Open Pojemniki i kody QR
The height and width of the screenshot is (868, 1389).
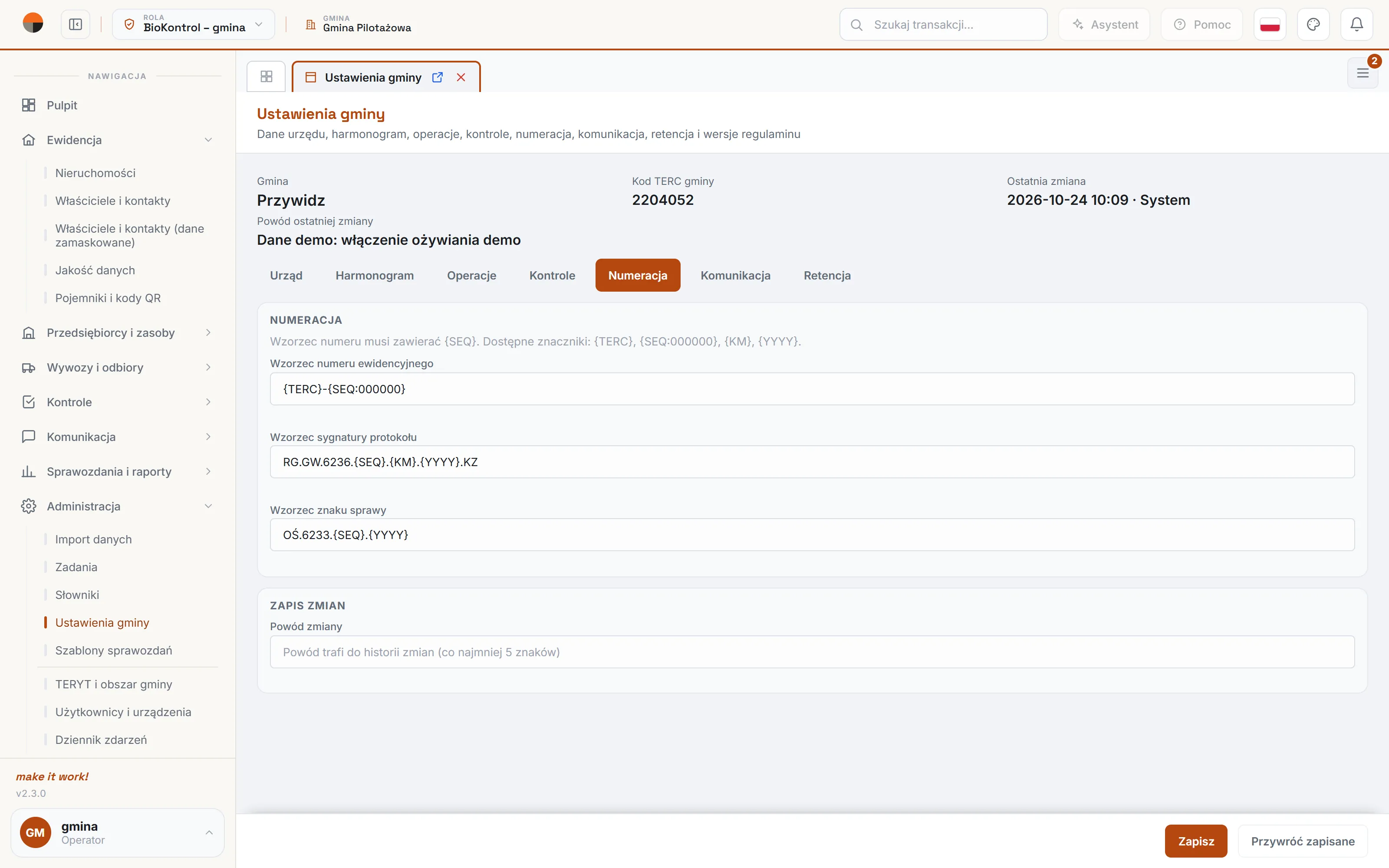point(108,298)
